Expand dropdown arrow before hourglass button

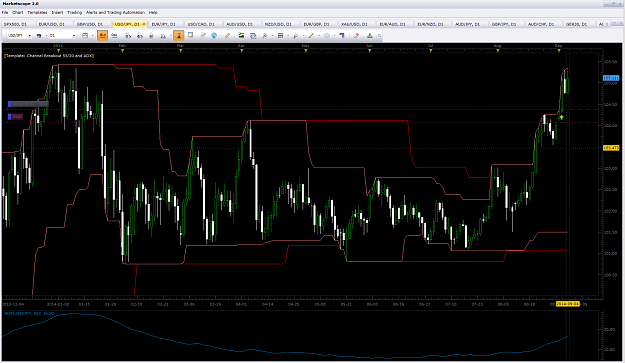click(x=171, y=36)
